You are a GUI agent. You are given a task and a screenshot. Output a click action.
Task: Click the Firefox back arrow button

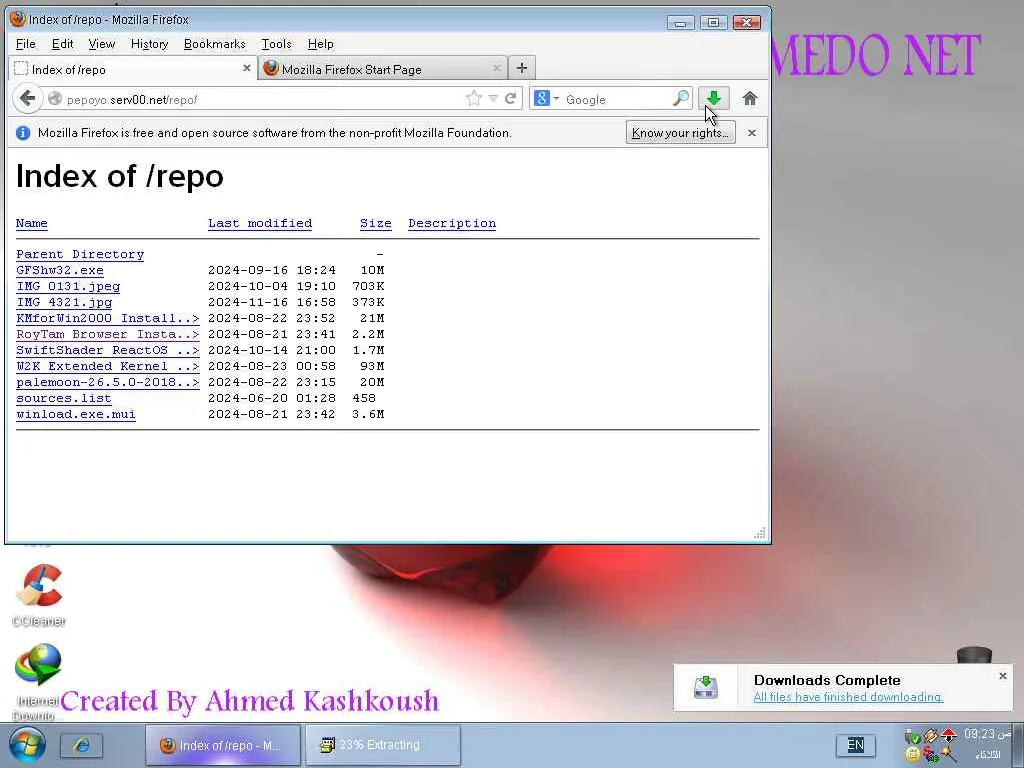pyautogui.click(x=27, y=99)
